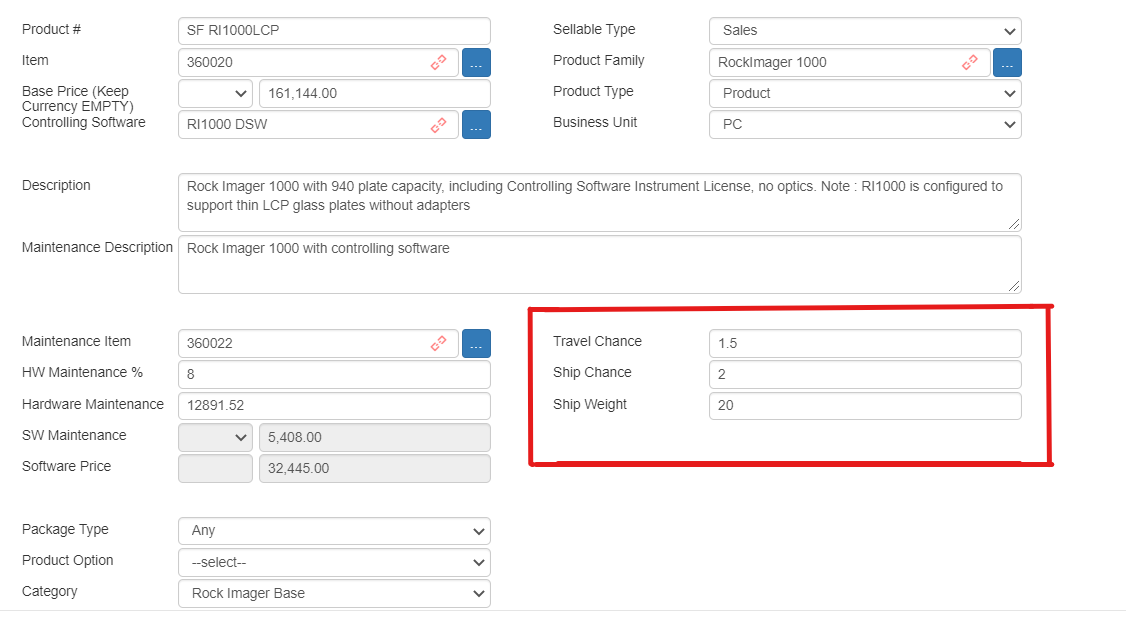
Task: Open the Product Type dropdown
Action: (x=865, y=93)
